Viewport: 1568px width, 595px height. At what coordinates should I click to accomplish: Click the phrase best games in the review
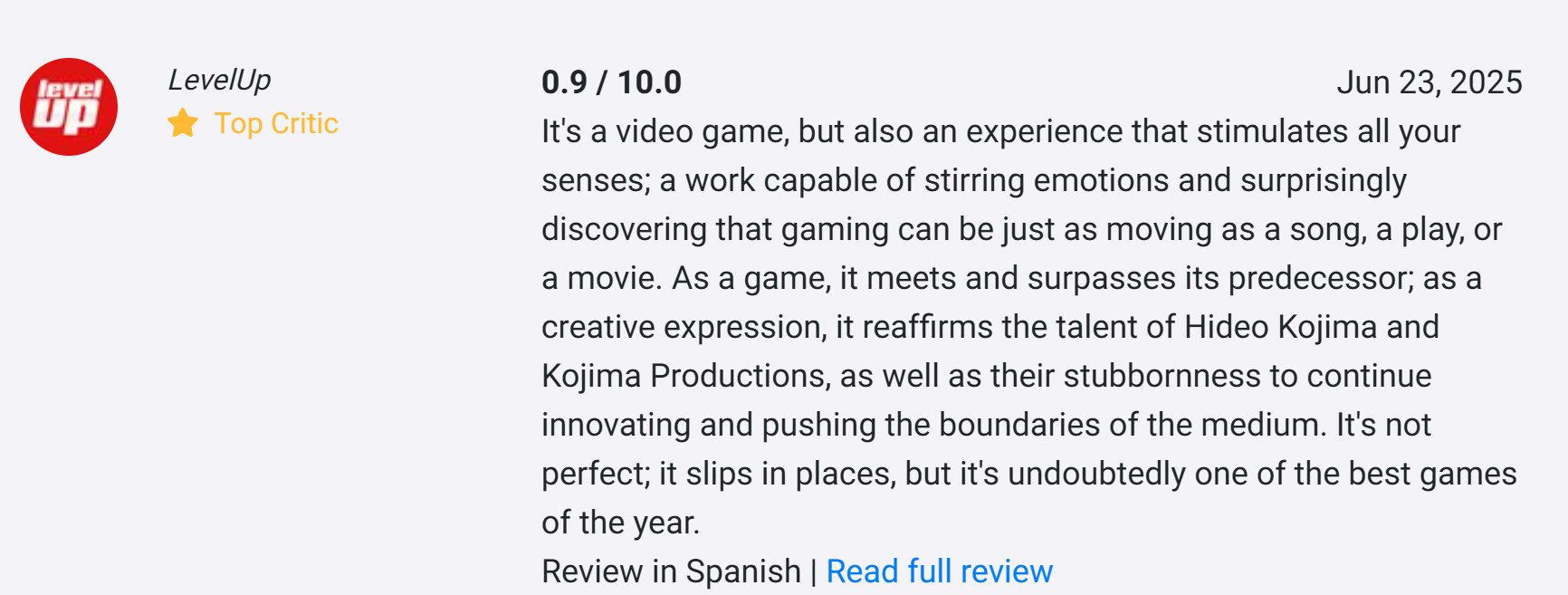point(1432,474)
